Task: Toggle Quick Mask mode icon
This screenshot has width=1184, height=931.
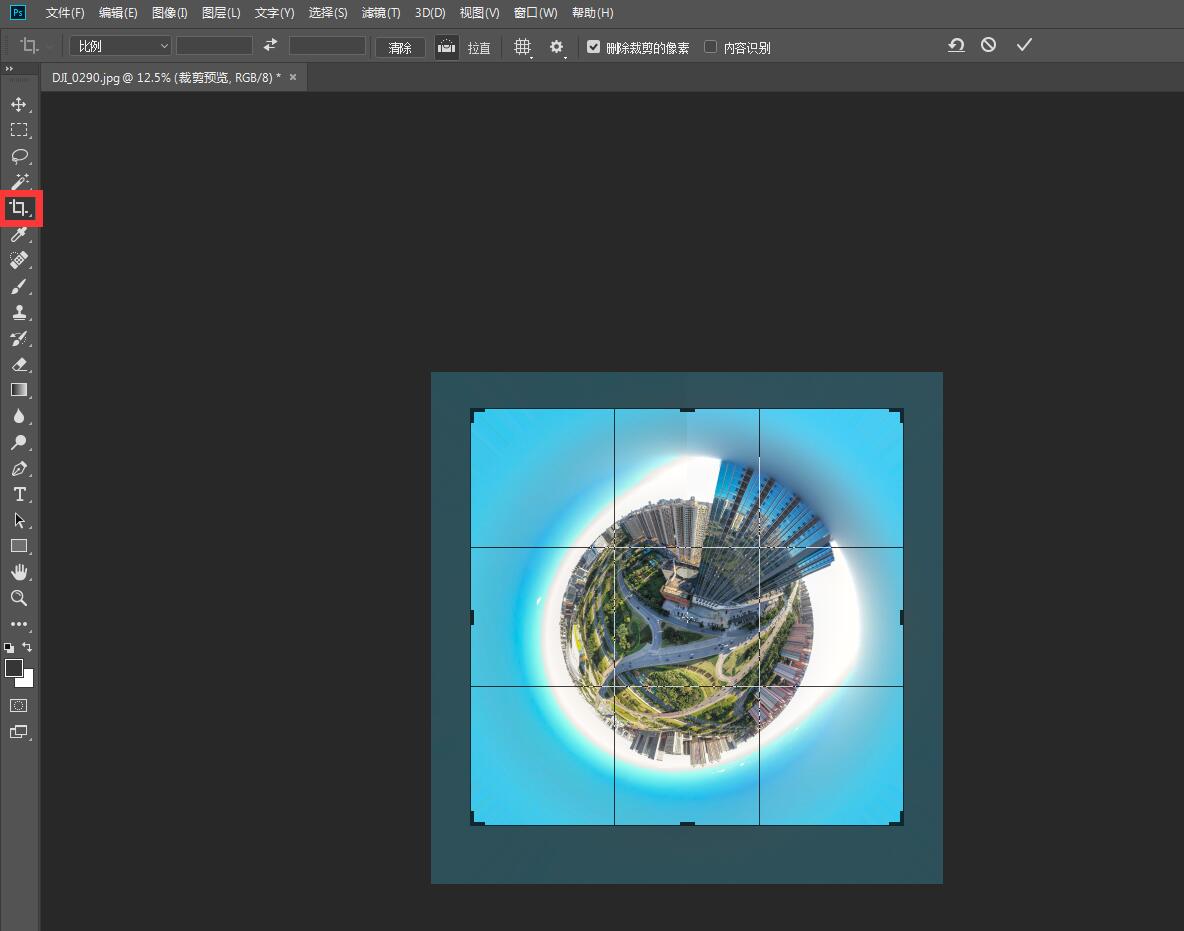Action: pos(18,706)
